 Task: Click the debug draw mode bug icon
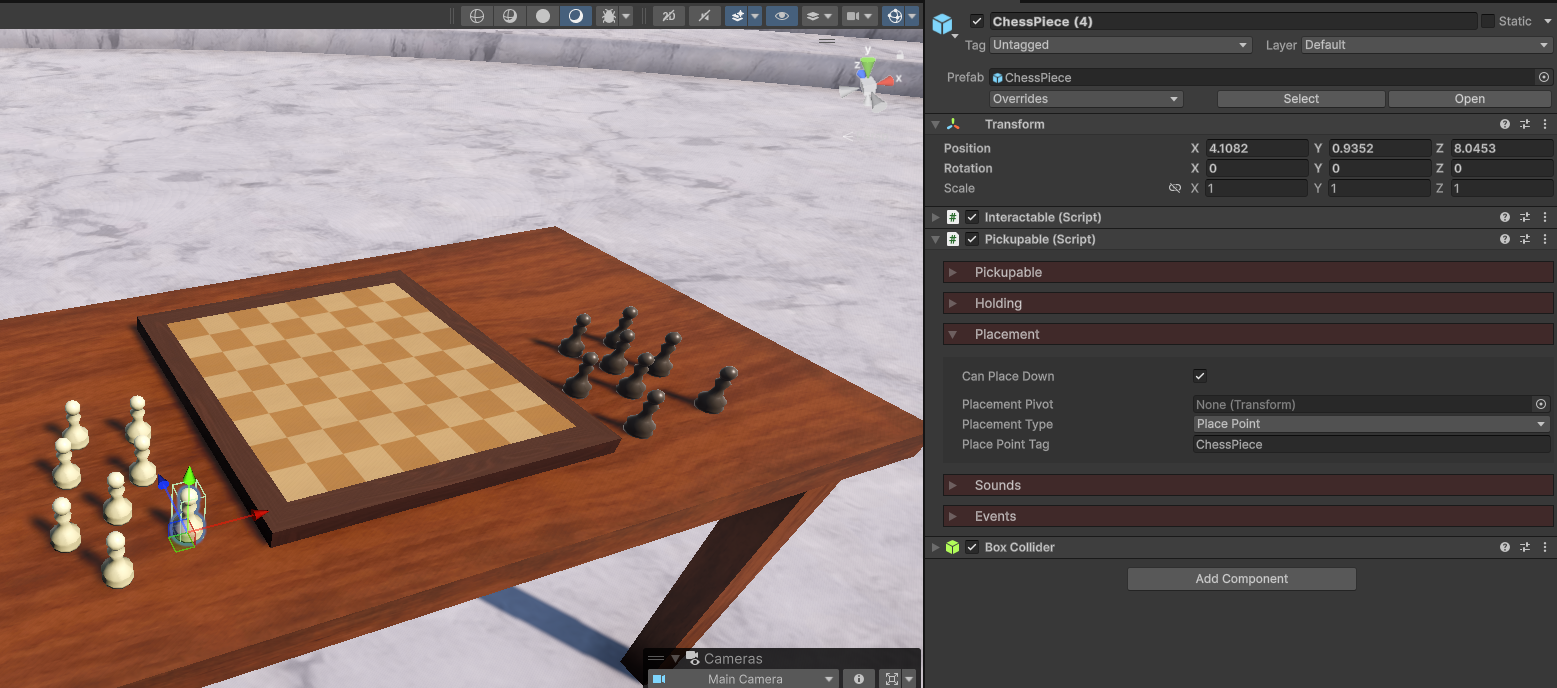pos(607,16)
